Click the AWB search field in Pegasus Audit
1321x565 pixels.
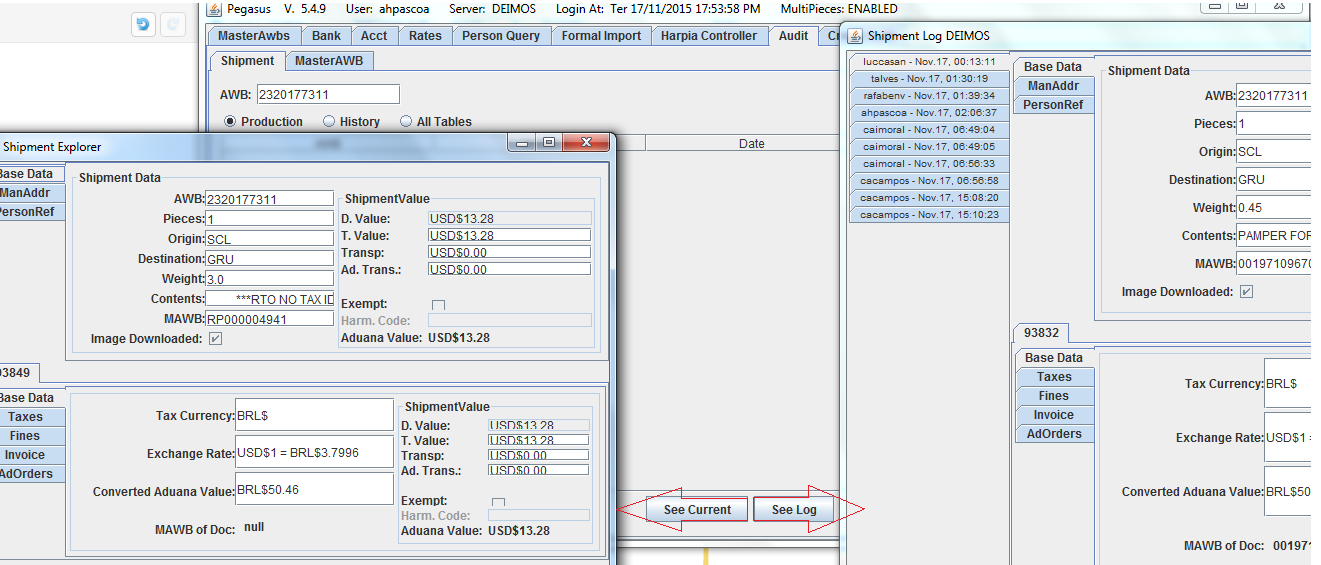pos(328,95)
